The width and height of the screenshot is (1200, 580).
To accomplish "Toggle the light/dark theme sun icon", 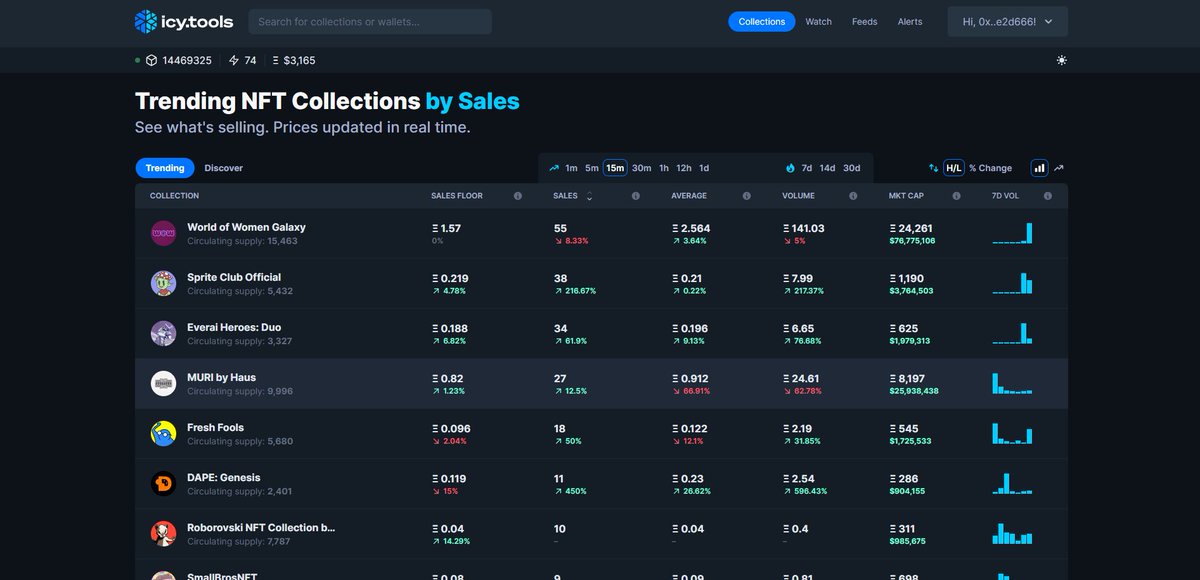I will pos(1061,60).
